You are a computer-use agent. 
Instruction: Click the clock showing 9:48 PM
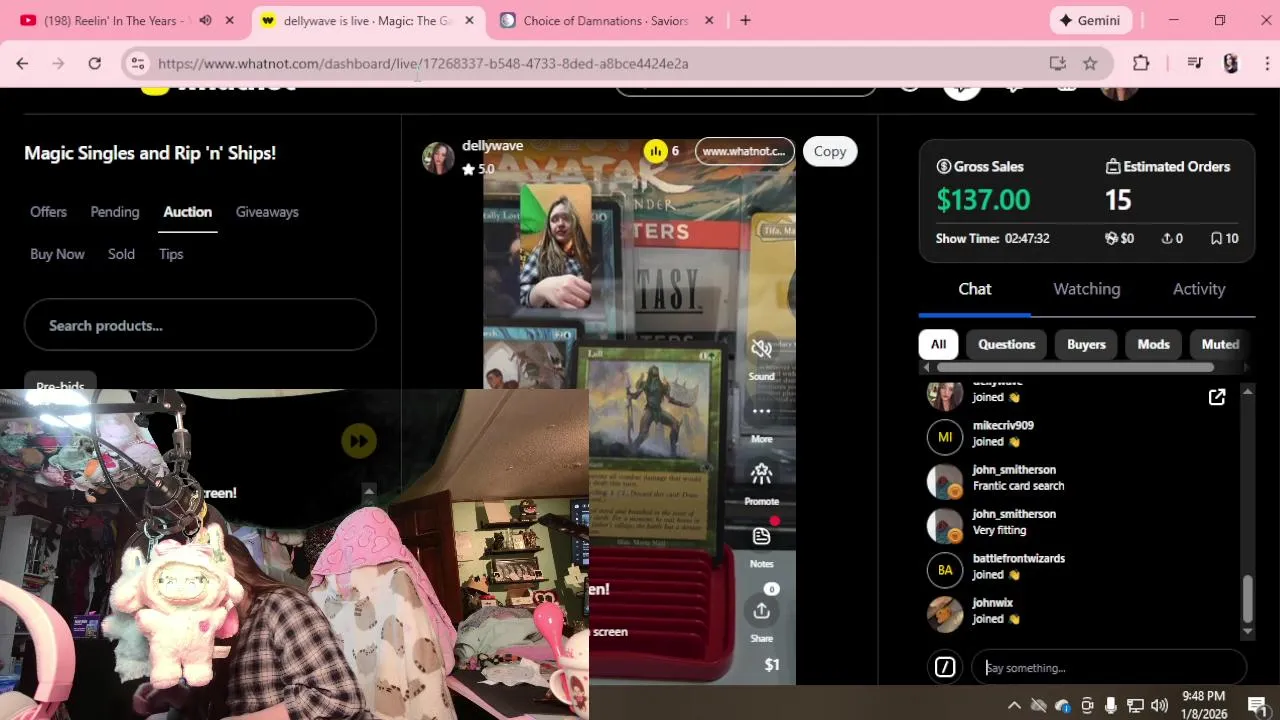[1203, 696]
